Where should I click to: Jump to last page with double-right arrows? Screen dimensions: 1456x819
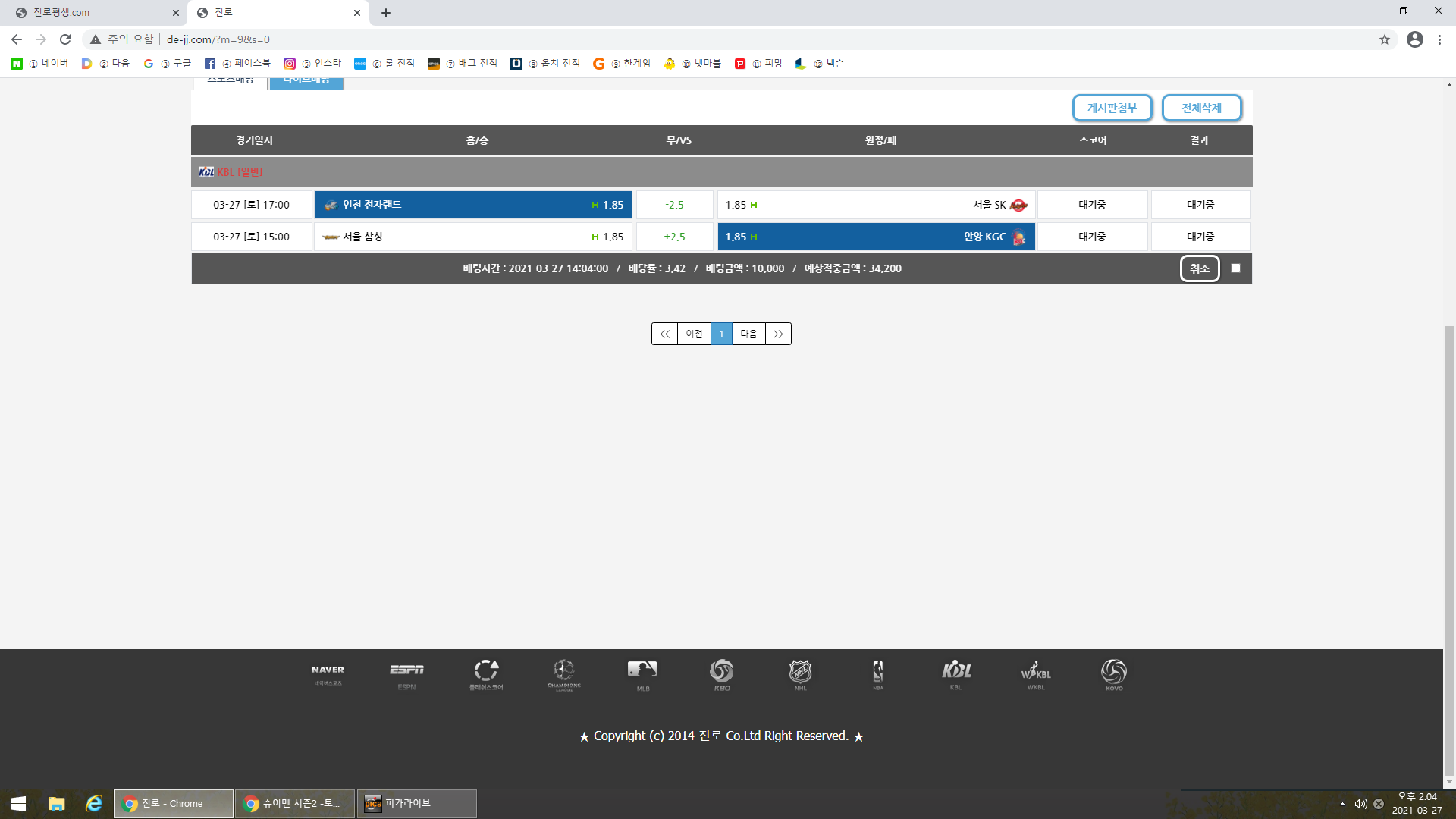click(778, 334)
